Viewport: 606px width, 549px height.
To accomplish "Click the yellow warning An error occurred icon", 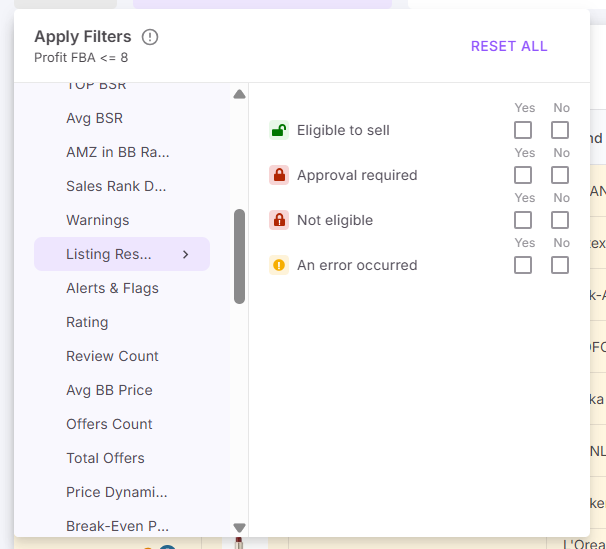I will (279, 265).
